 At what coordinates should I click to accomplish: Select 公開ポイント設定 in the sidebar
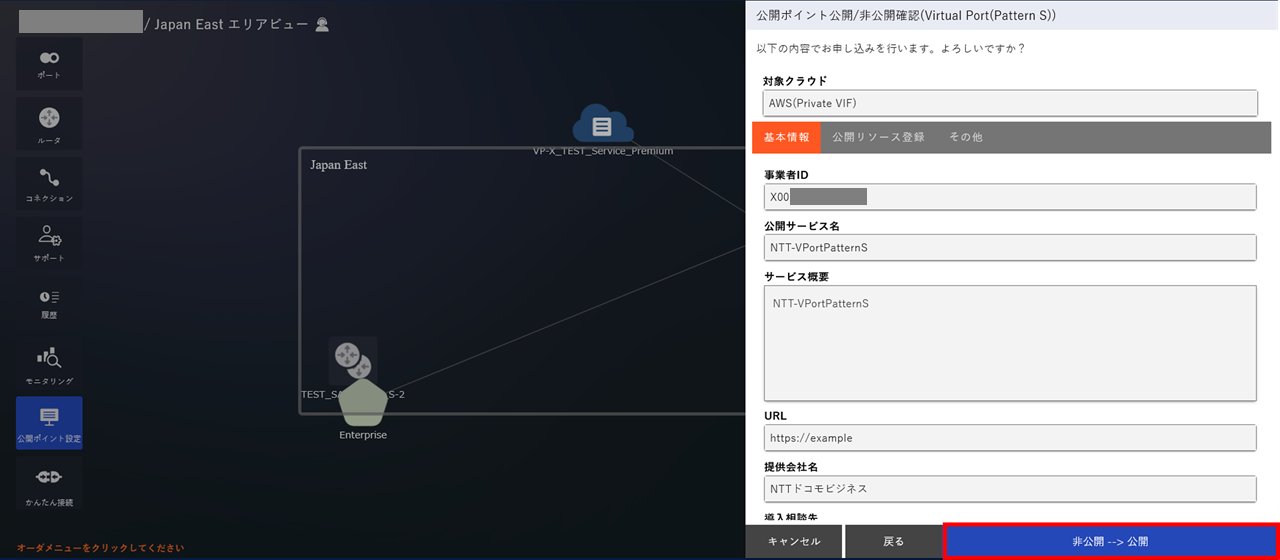click(49, 423)
